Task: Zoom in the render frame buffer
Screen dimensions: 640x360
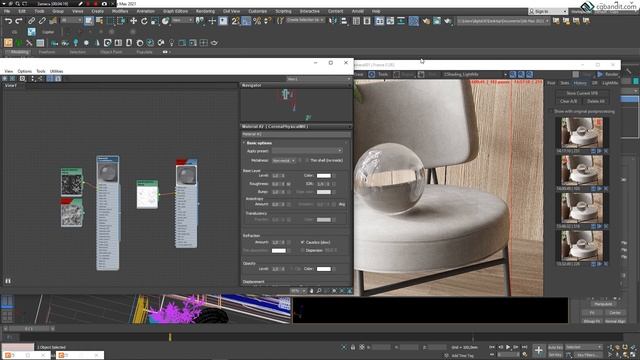Action: (x=513, y=74)
